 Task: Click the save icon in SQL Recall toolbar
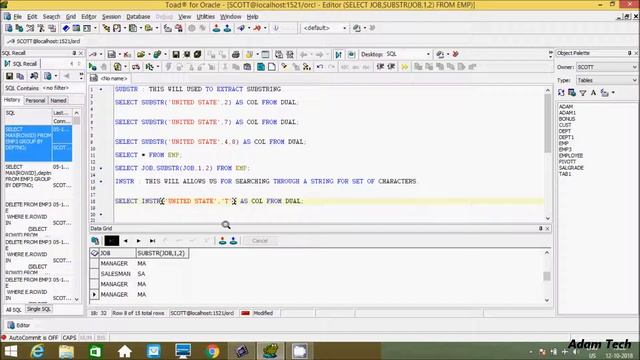point(9,76)
